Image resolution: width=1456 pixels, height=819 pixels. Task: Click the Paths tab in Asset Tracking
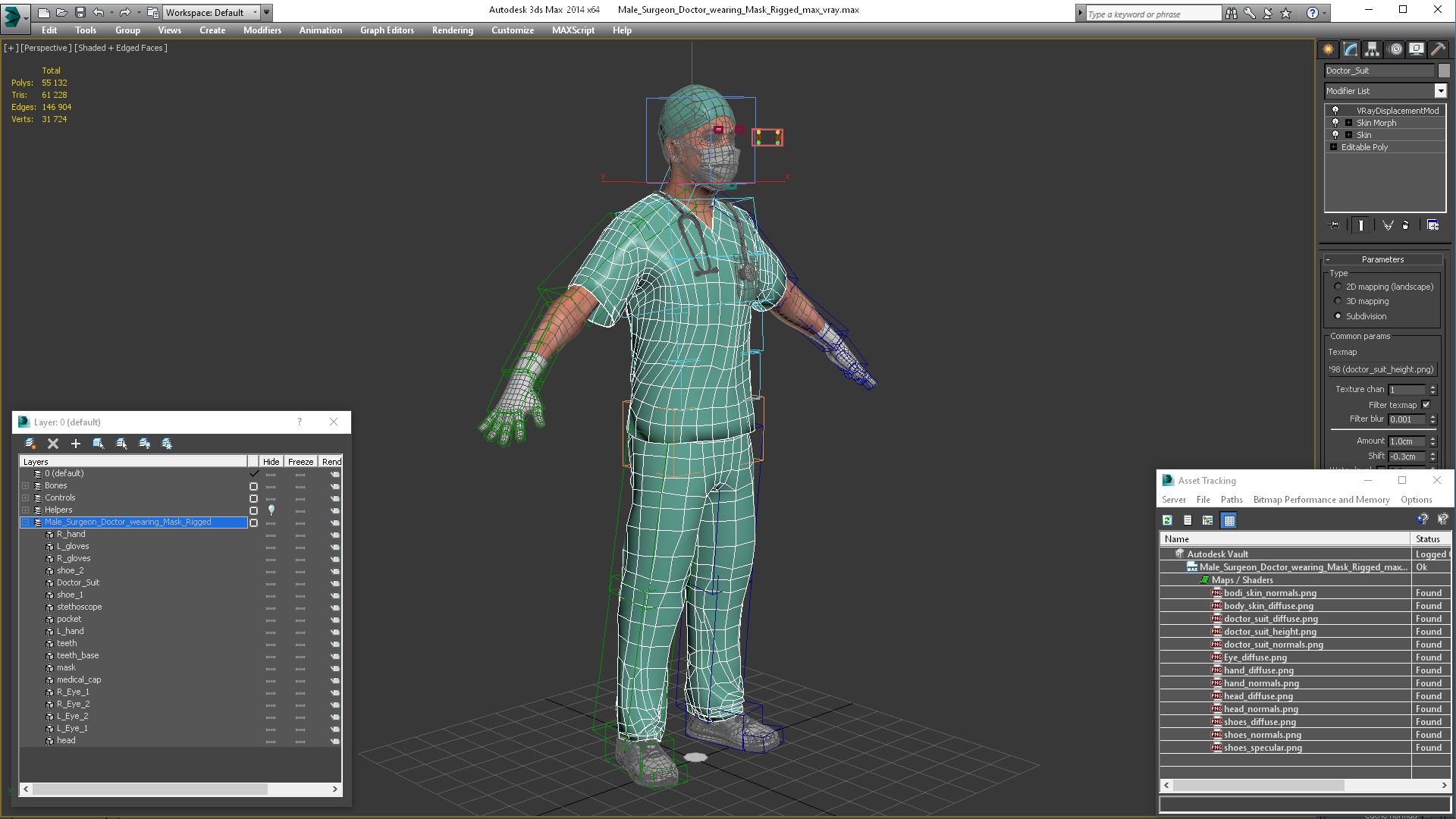1231,499
